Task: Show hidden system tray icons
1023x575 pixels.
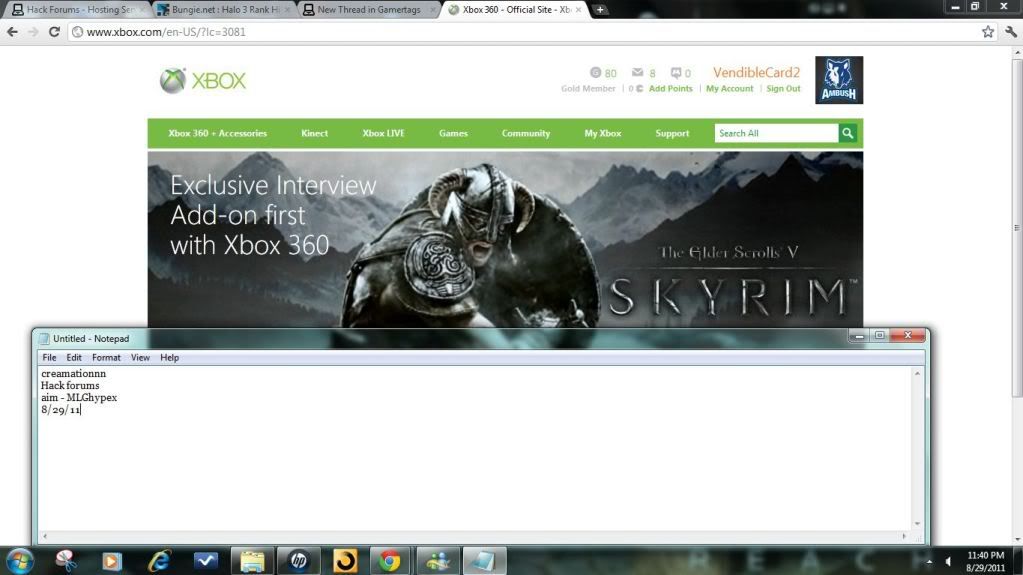Action: [929, 561]
